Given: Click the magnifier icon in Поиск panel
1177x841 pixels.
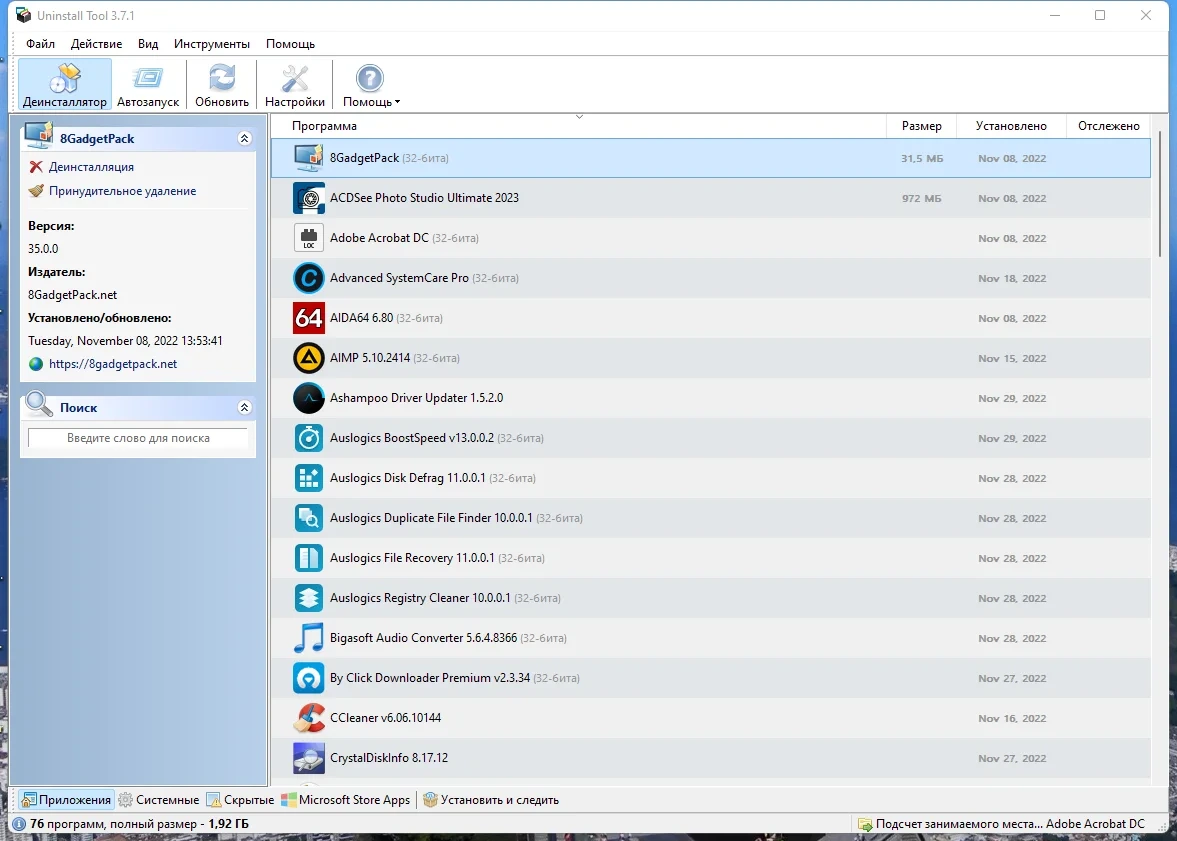Looking at the screenshot, I should click(38, 405).
